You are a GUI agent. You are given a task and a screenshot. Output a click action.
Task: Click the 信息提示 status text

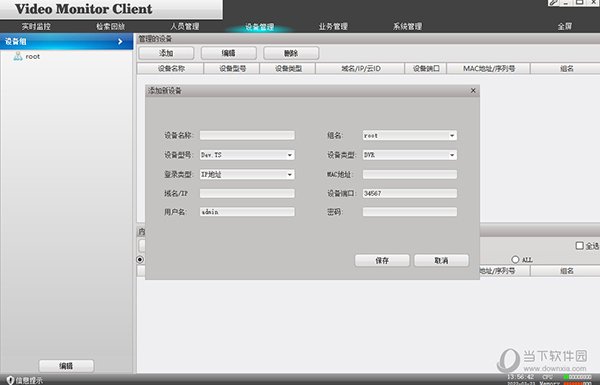[x=29, y=380]
